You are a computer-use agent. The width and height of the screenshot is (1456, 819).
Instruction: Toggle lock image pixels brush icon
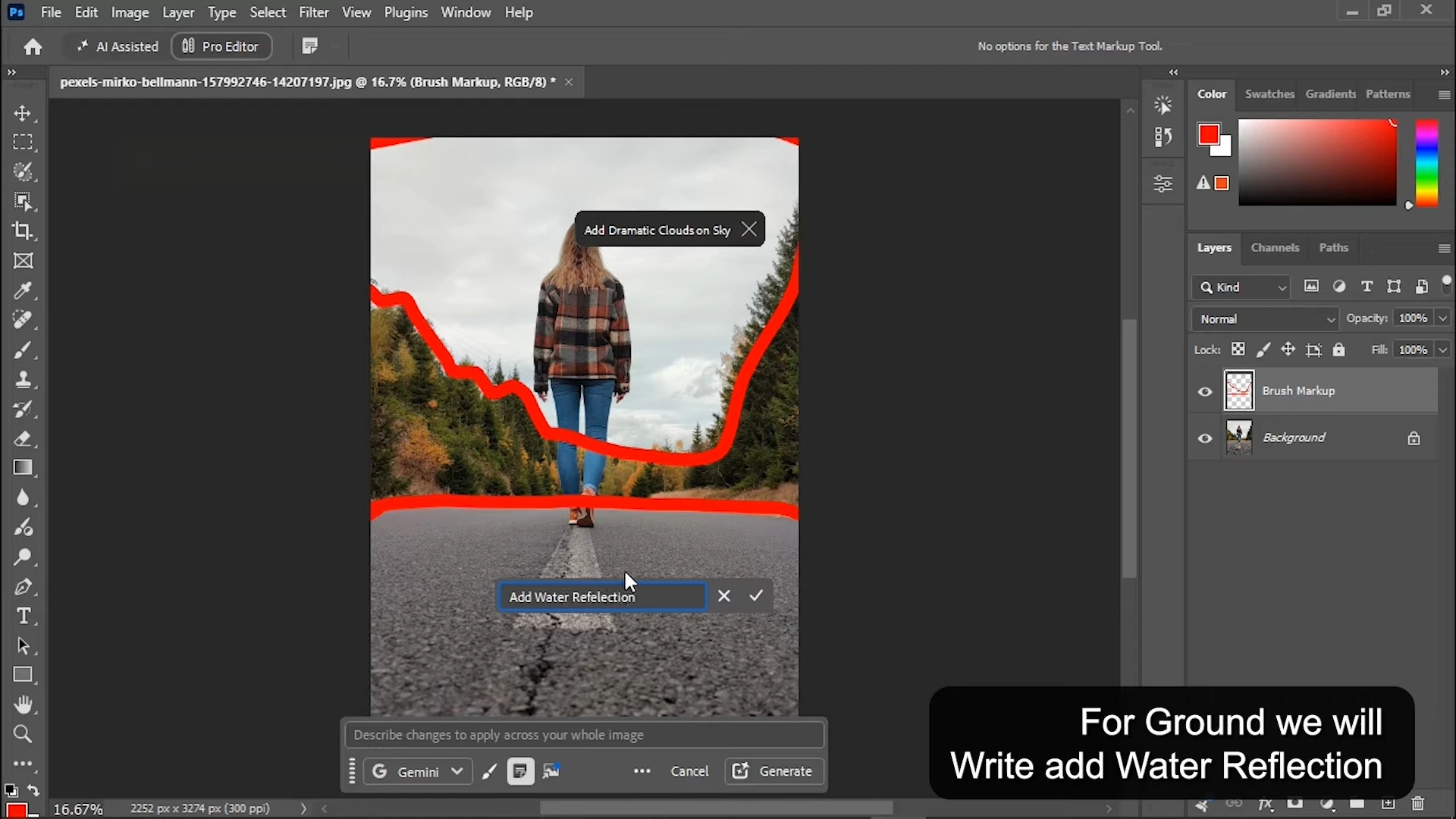pos(1263,350)
